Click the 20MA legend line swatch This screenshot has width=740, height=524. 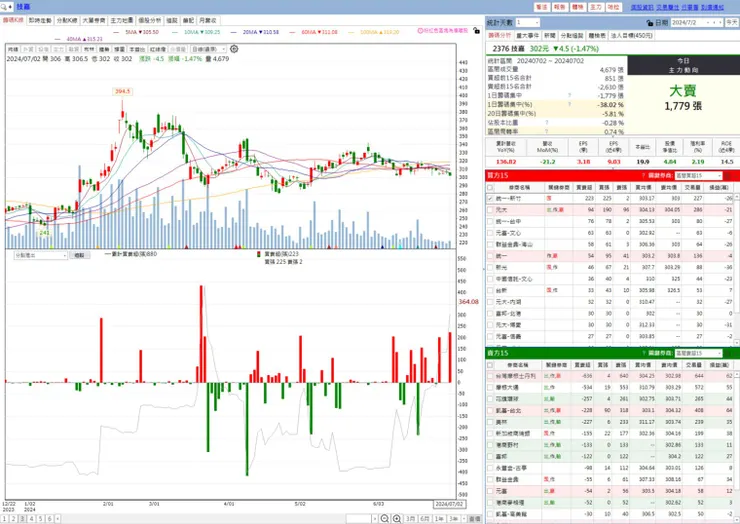pos(234,32)
